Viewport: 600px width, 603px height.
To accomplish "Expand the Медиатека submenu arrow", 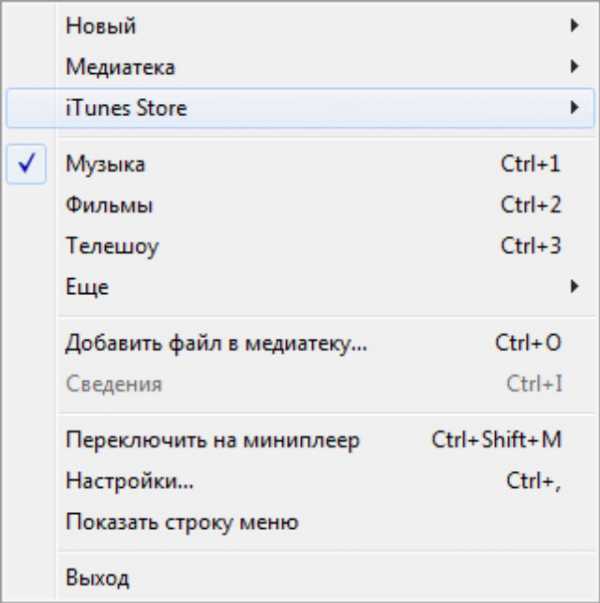I will [575, 67].
